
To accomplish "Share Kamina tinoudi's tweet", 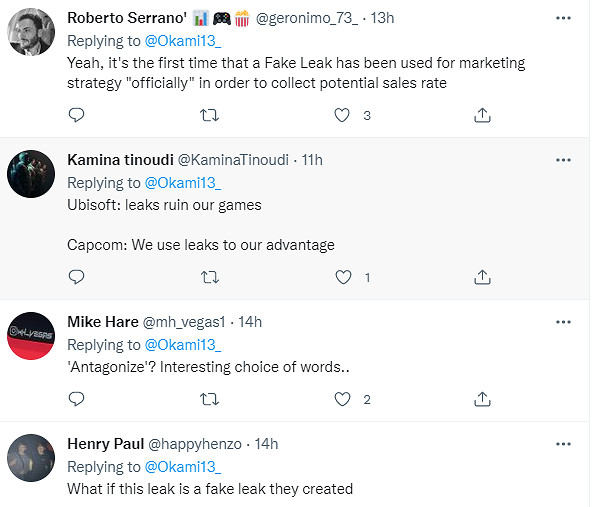I will [x=482, y=277].
